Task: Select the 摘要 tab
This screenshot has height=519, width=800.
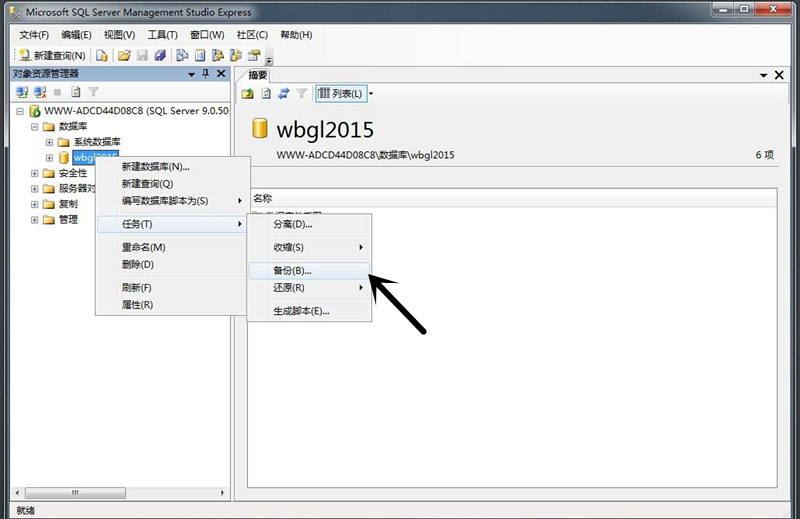Action: [257, 75]
